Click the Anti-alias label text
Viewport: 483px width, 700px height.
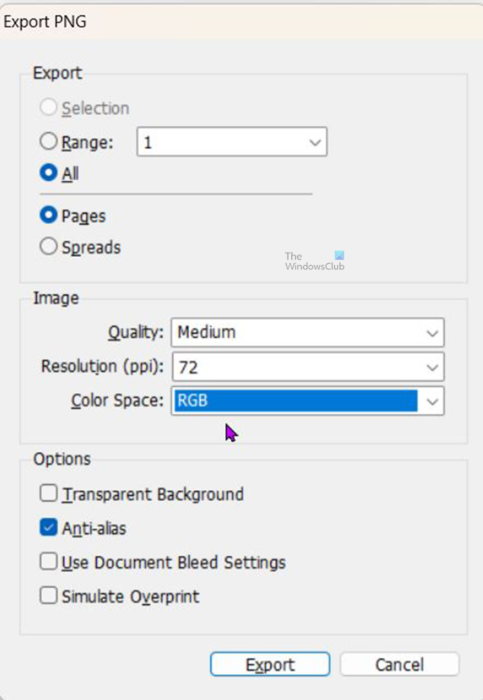pyautogui.click(x=94, y=529)
